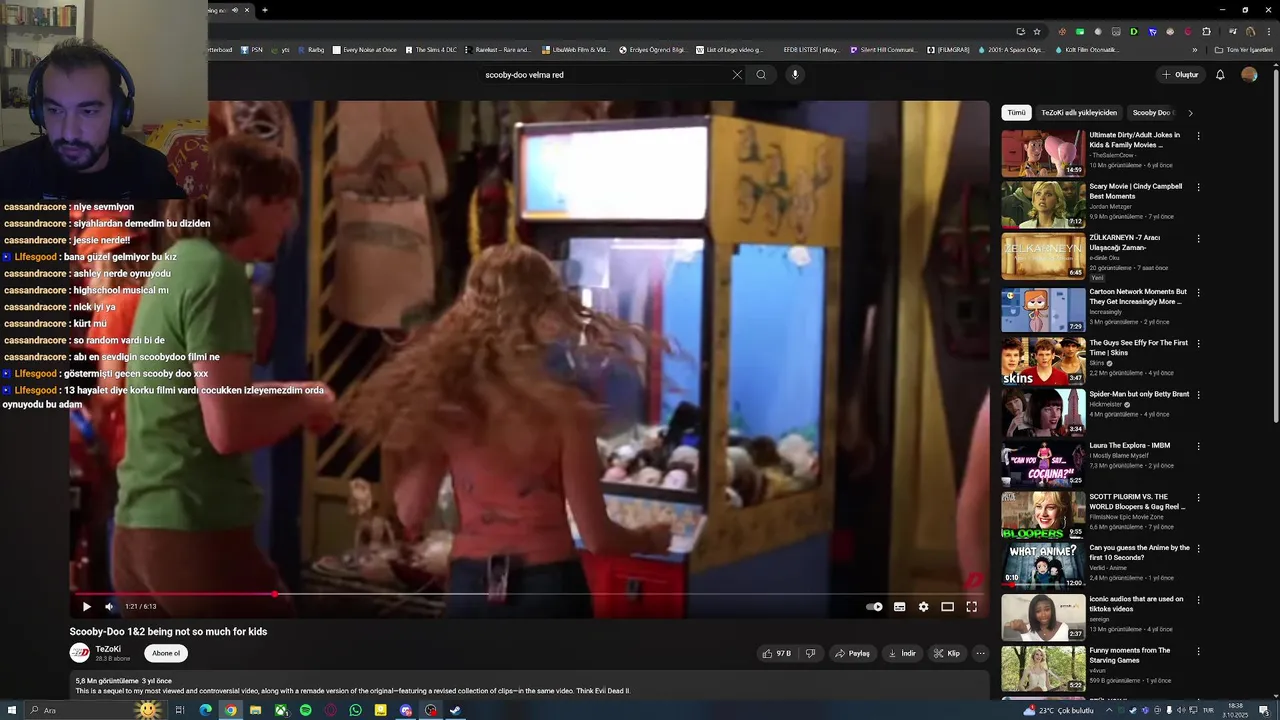Image resolution: width=1280 pixels, height=720 pixels.
Task: Open options for Laura The Explora video
Action: [1198, 446]
